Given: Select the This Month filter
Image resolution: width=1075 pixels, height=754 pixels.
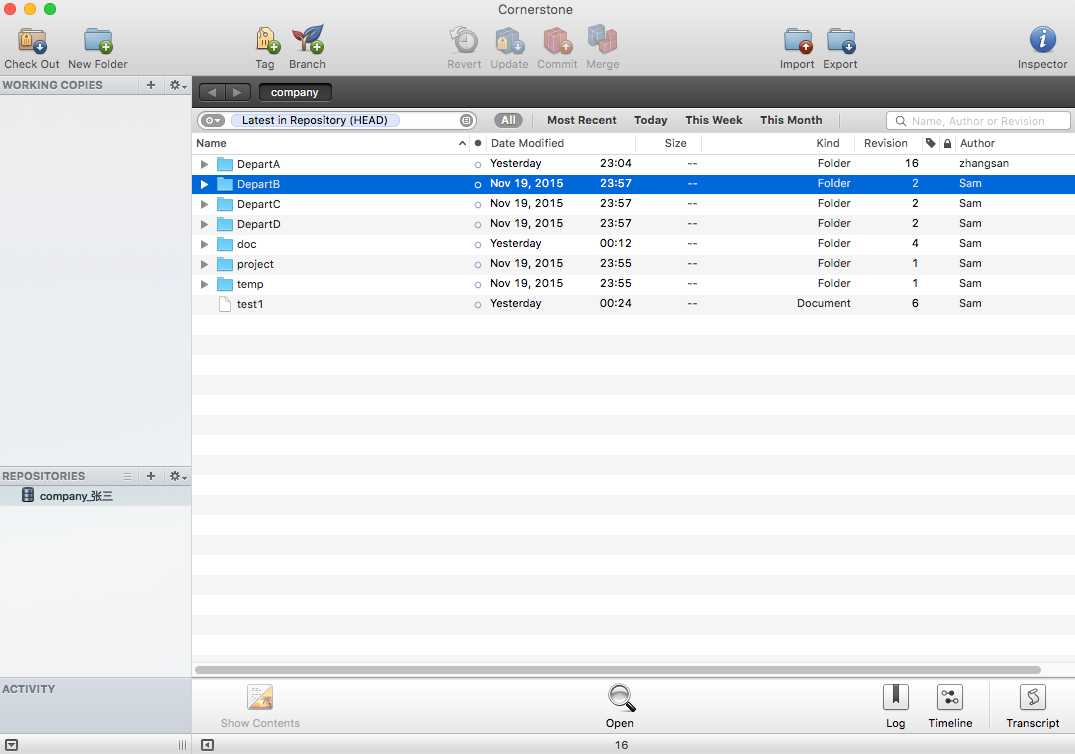Looking at the screenshot, I should pos(791,120).
